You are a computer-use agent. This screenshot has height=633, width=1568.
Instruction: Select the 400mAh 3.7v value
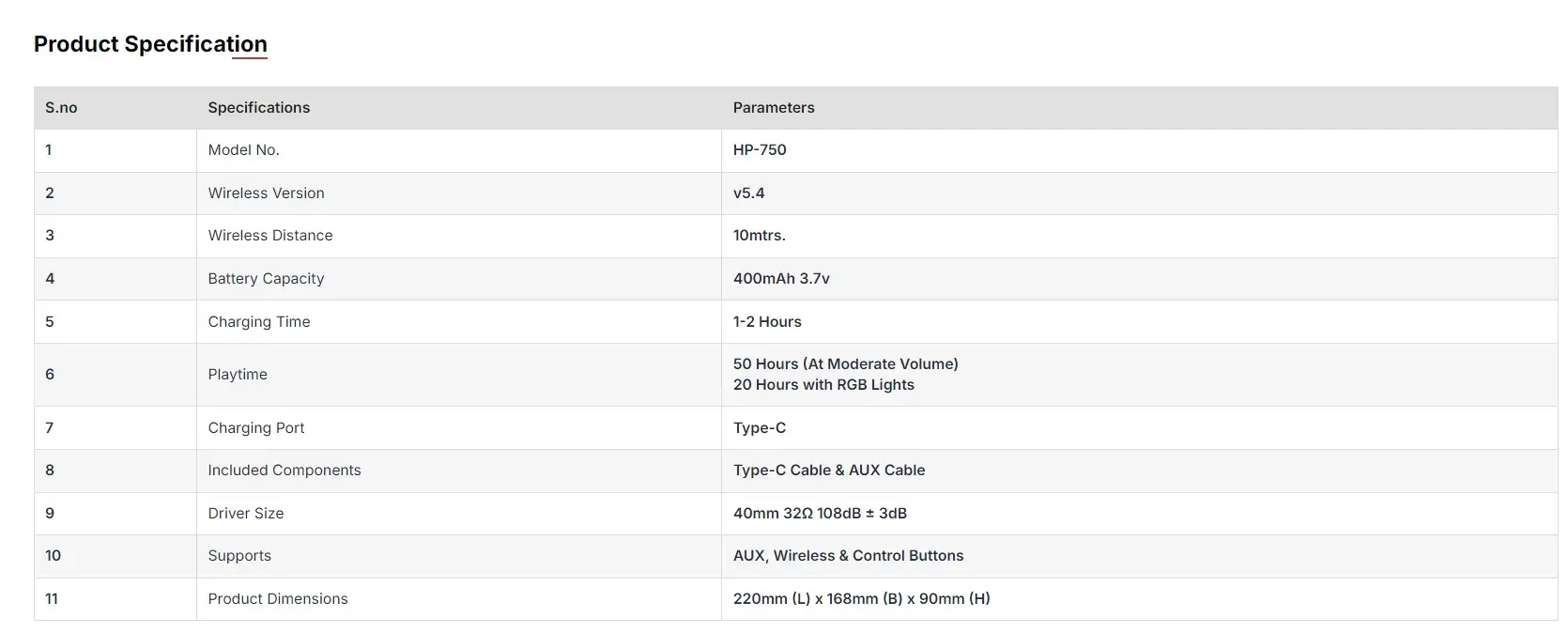pyautogui.click(x=781, y=279)
